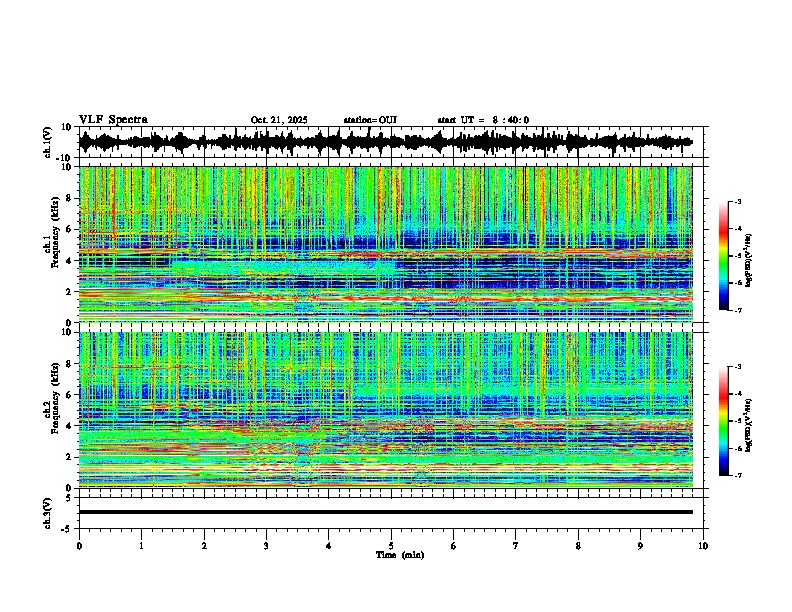Click the "ch.1(V)" waveform axis label
The height and width of the screenshot is (612, 792).
pyautogui.click(x=48, y=142)
